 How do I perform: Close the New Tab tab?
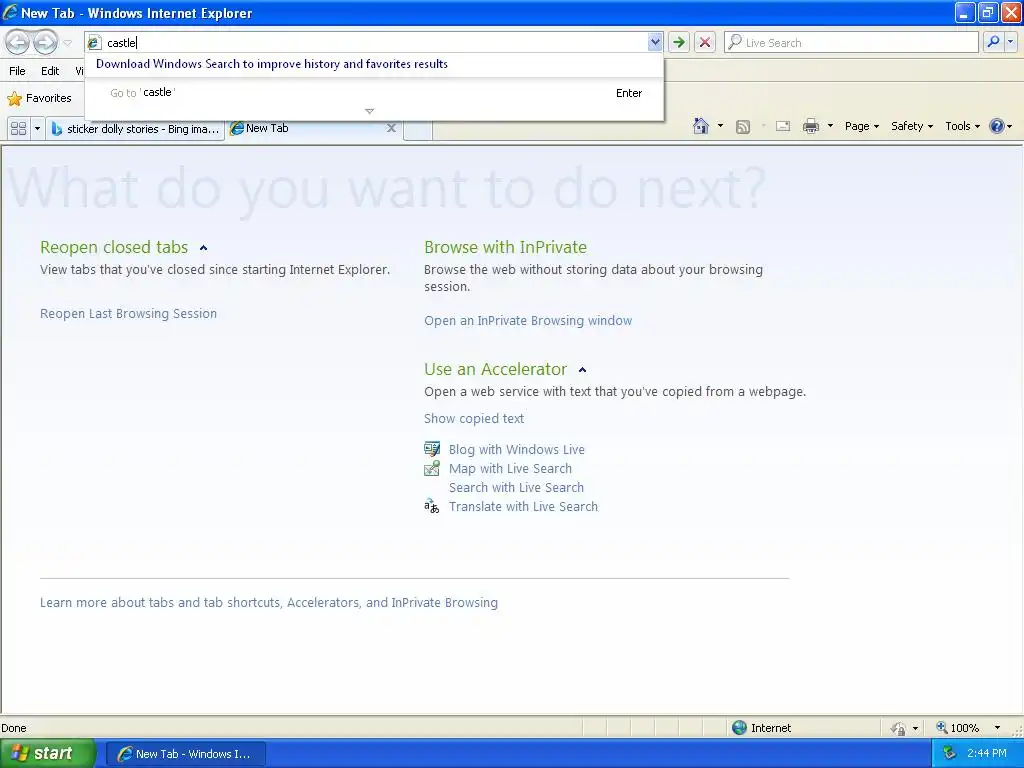click(x=391, y=128)
